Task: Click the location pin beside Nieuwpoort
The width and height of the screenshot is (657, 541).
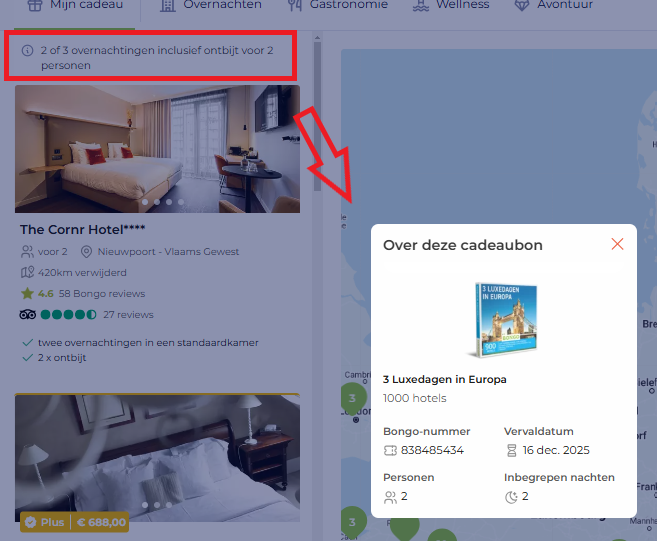Action: pos(86,252)
